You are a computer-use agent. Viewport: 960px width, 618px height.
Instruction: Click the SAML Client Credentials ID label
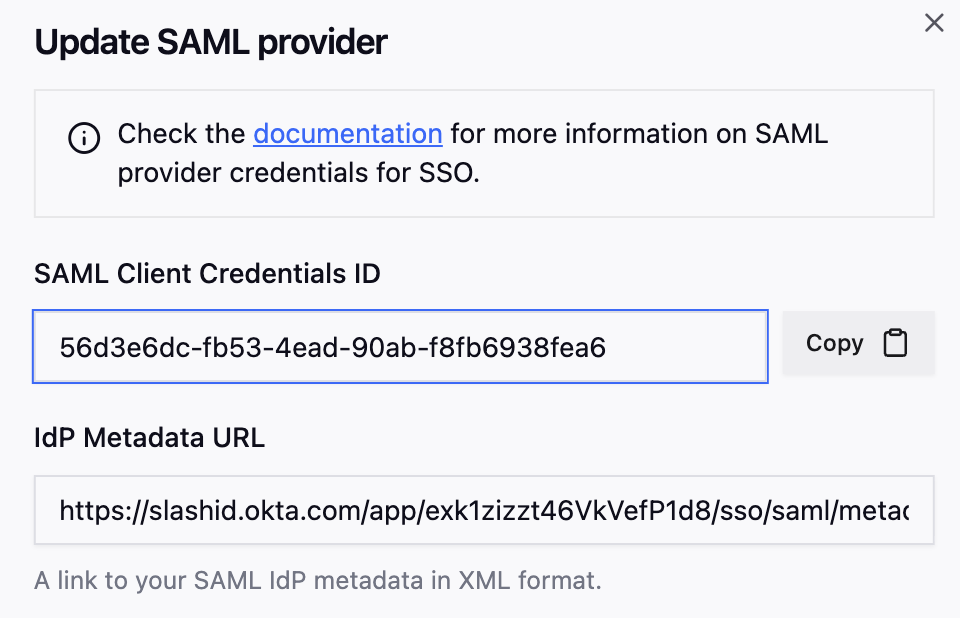(206, 273)
